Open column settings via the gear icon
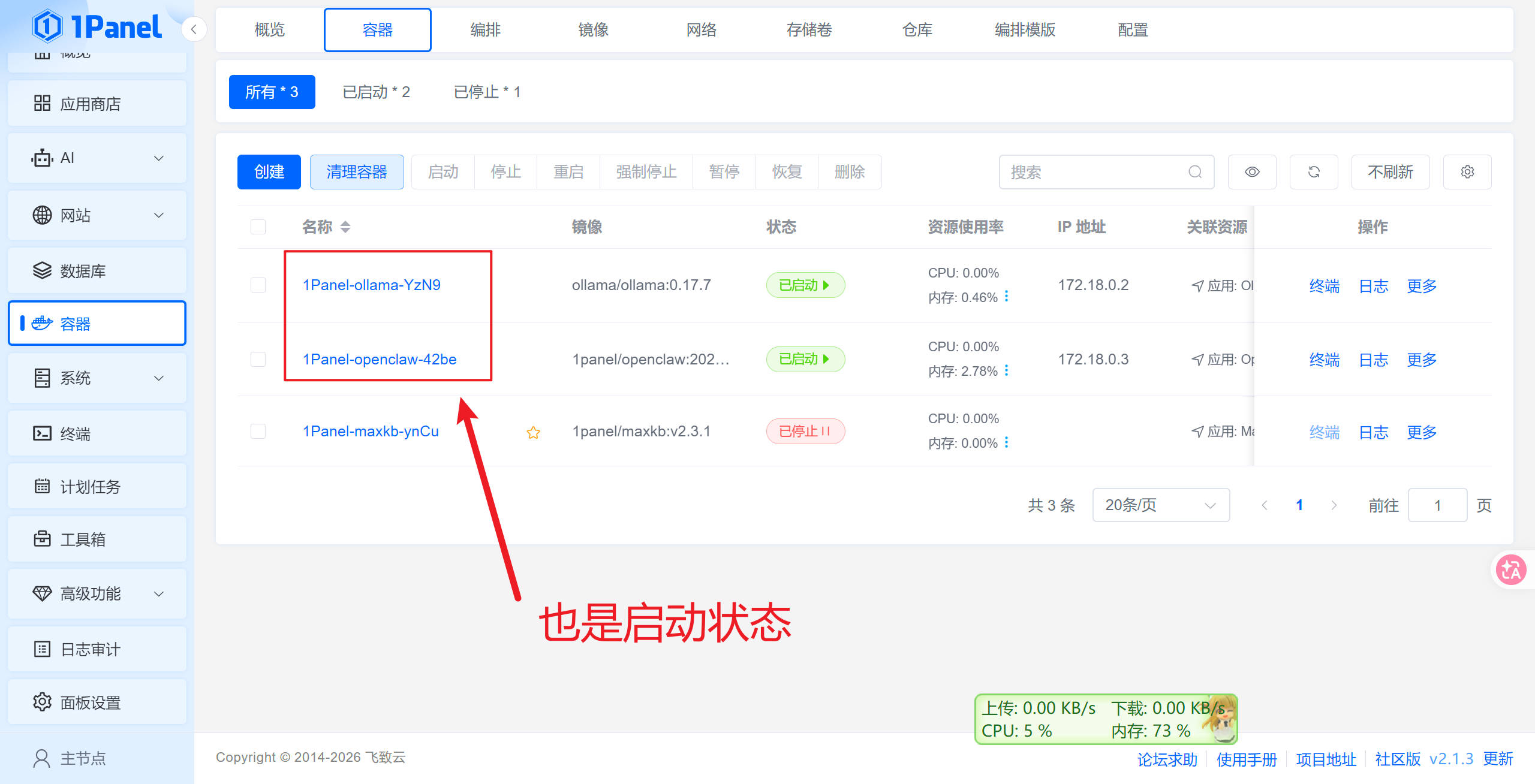The height and width of the screenshot is (784, 1535). 1467,172
